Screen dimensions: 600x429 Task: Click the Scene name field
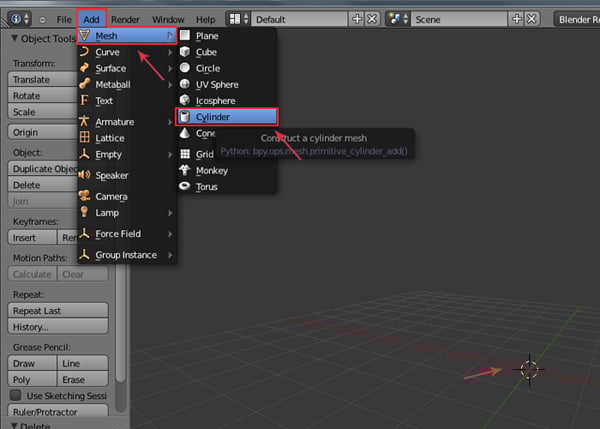click(x=459, y=19)
